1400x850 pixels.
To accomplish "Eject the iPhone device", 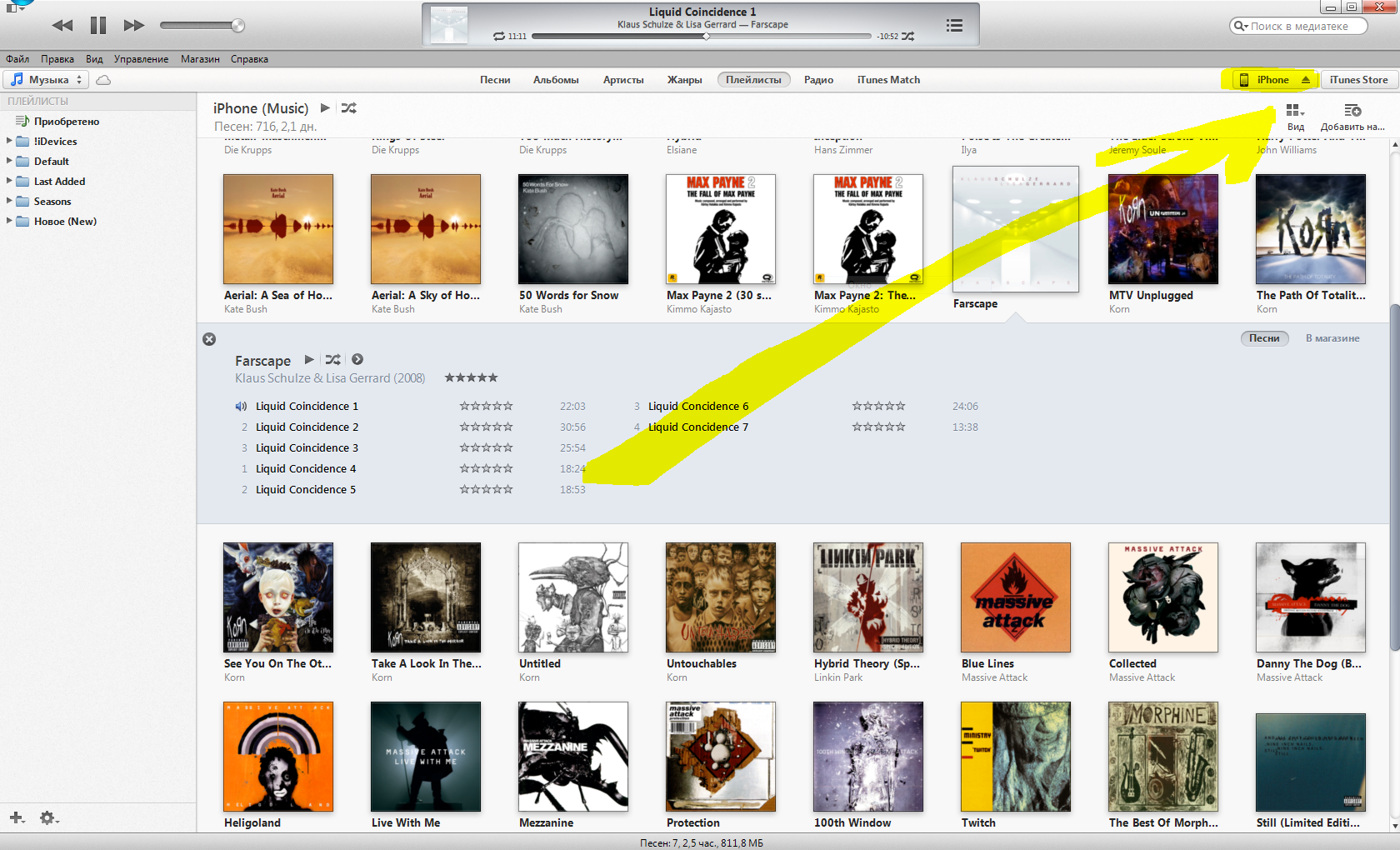I will (x=1305, y=80).
